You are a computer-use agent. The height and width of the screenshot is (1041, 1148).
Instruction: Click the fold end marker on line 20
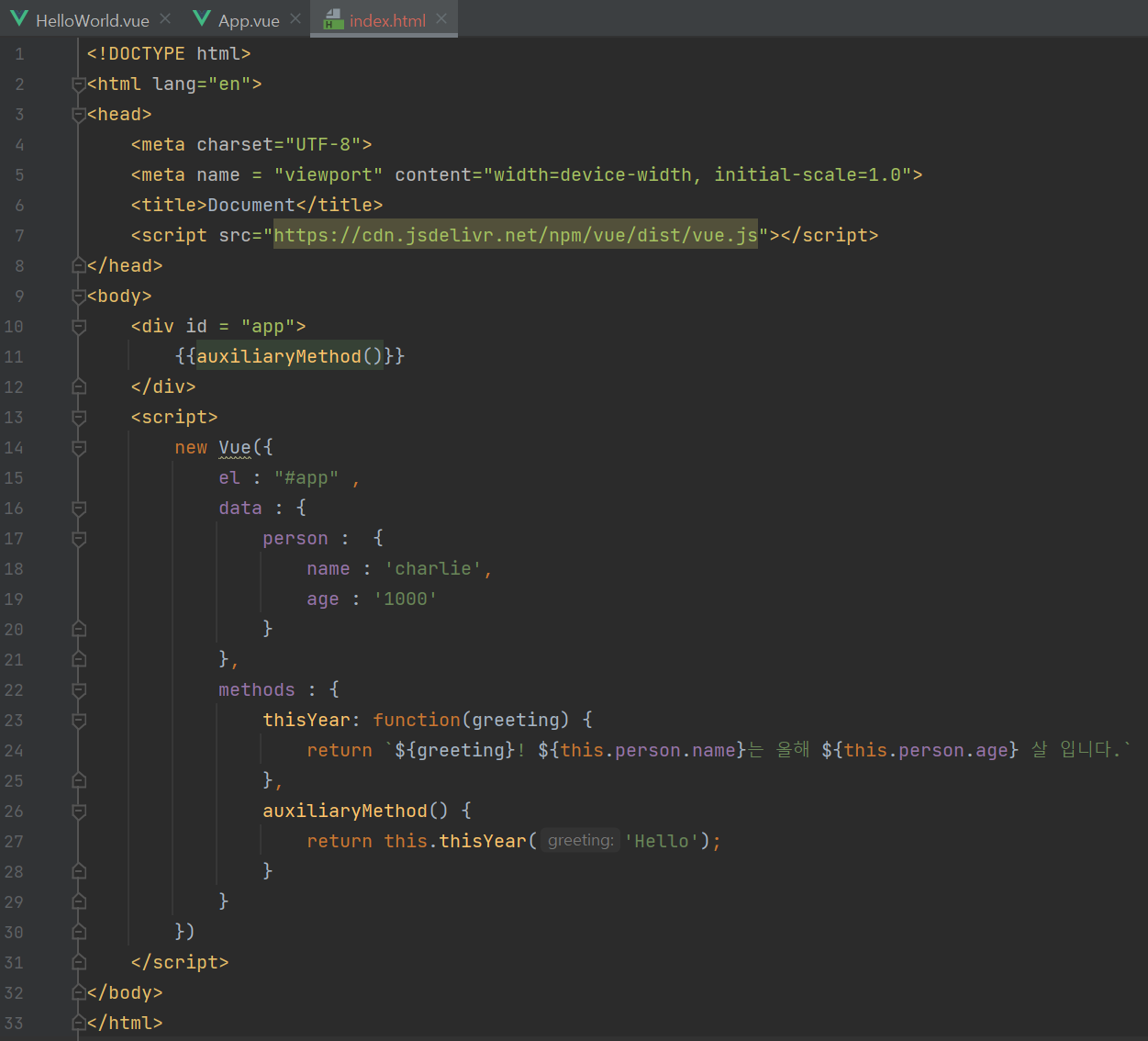(x=79, y=629)
